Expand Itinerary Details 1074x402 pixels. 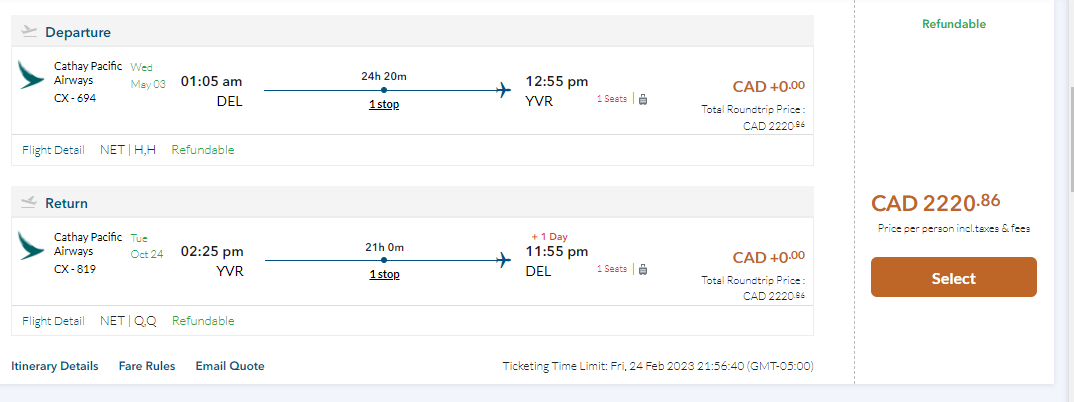(x=55, y=366)
